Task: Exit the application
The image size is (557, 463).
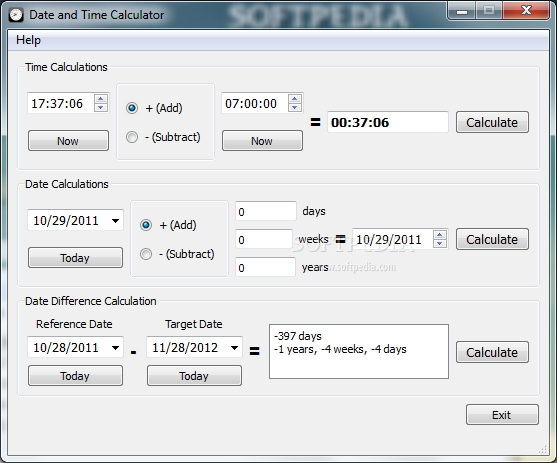Action: tap(502, 414)
